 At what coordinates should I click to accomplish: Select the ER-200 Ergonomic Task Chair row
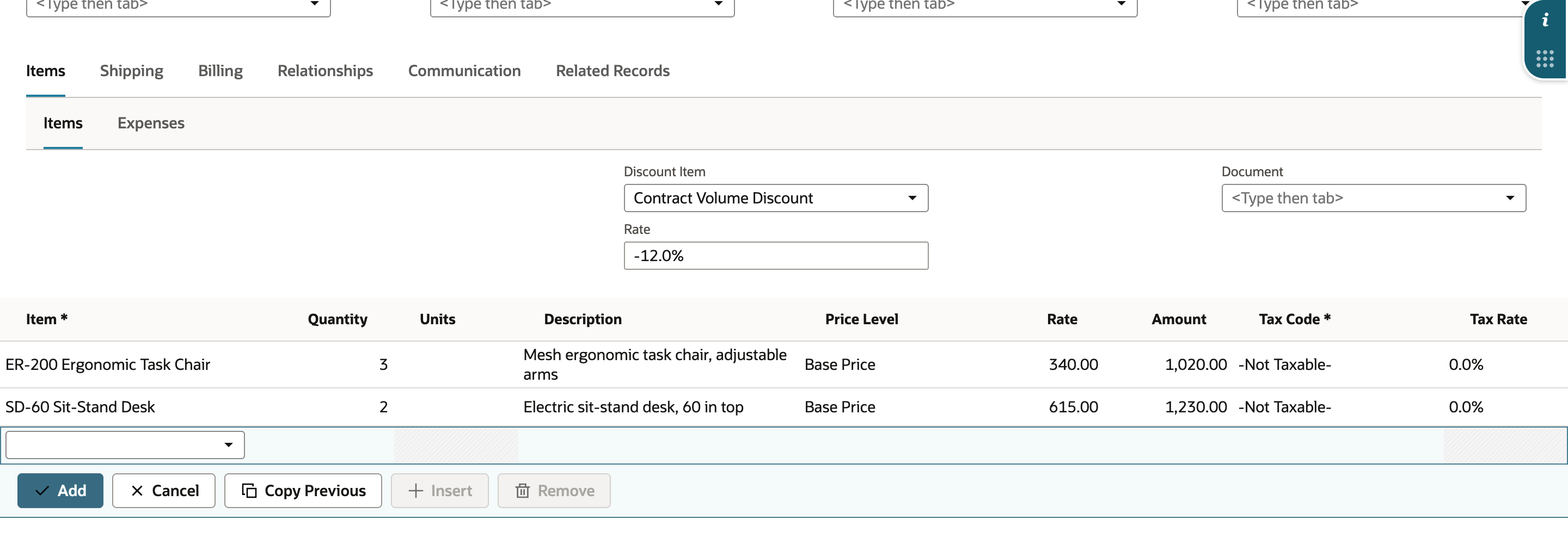pos(784,364)
